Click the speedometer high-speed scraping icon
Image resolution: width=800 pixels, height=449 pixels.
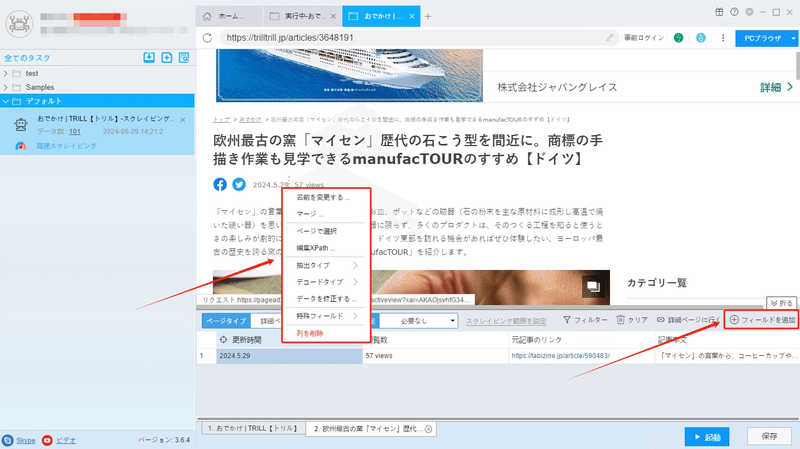pos(20,146)
